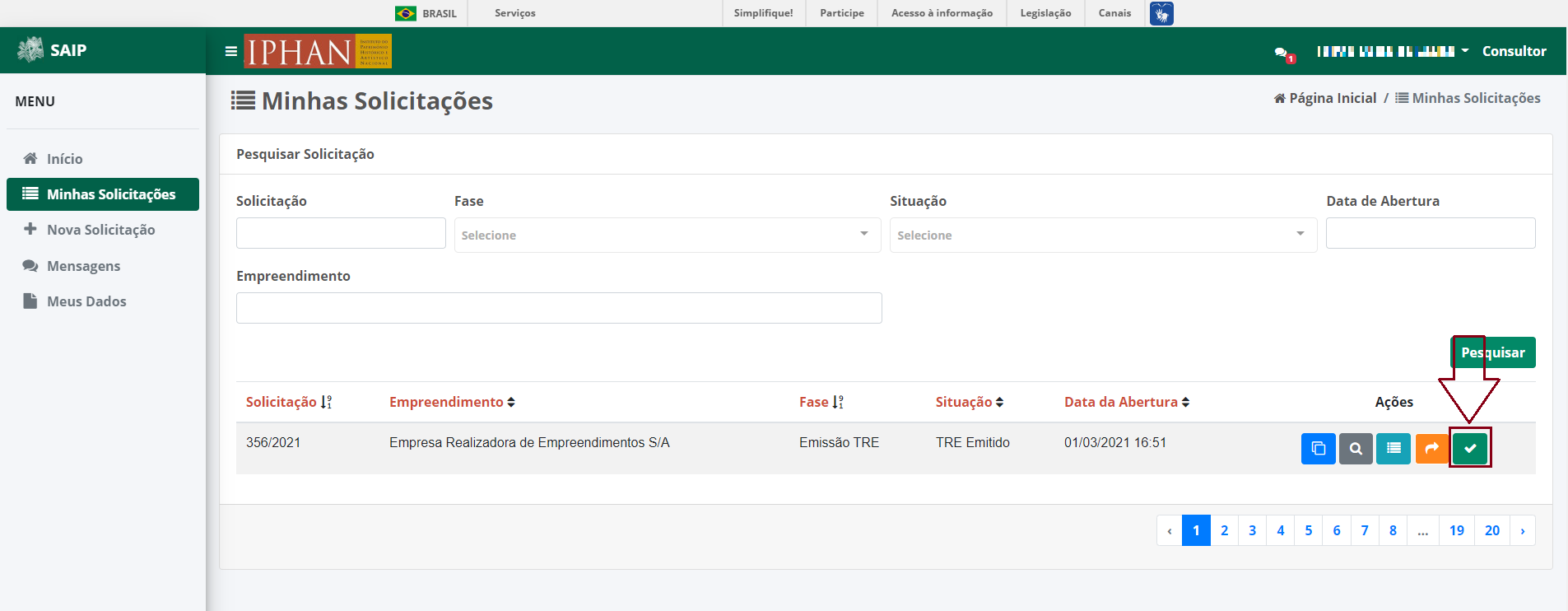1568x611 pixels.
Task: Open the Situação Selecione dropdown
Action: tap(1103, 235)
